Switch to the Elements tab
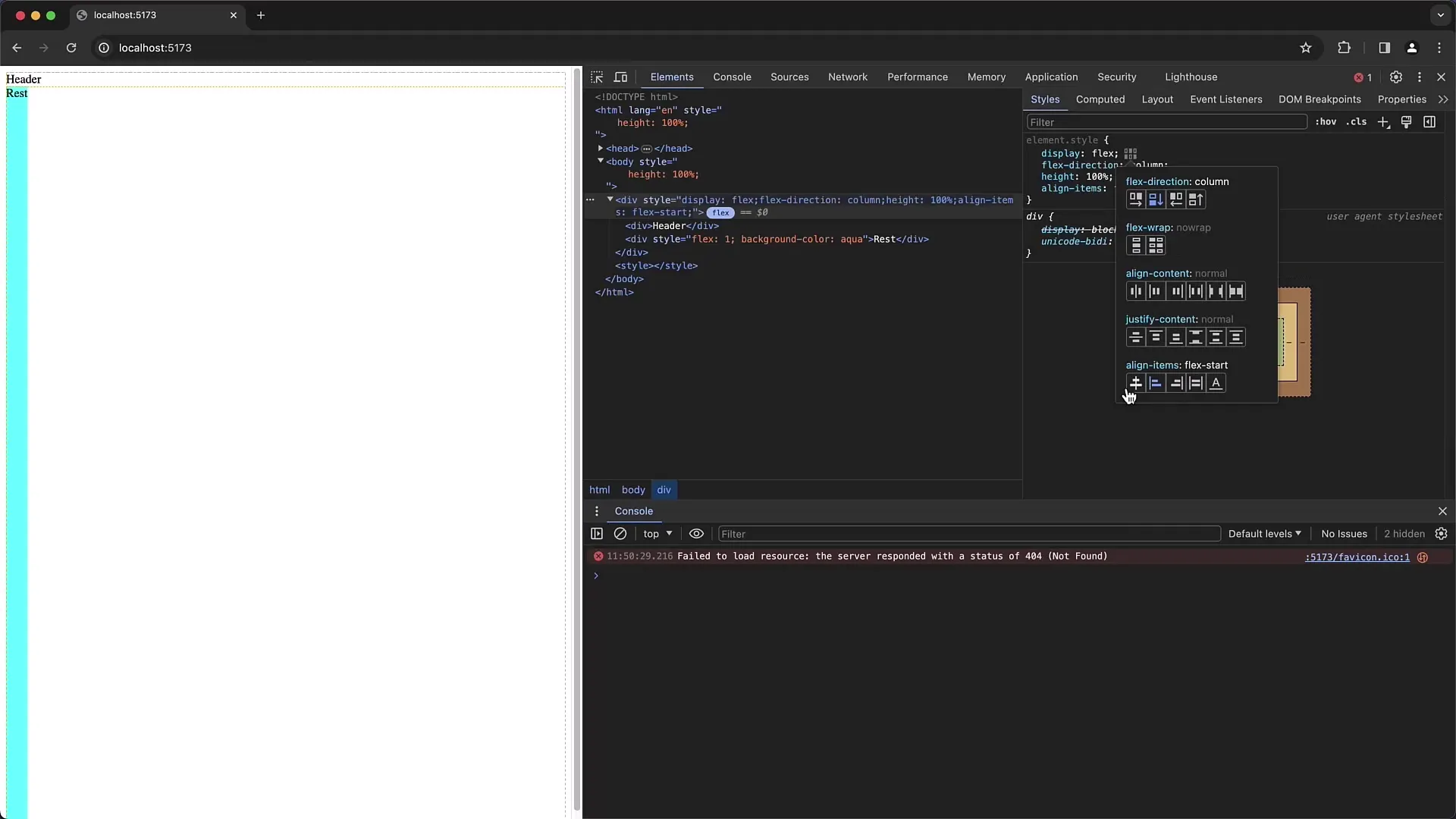 [671, 77]
